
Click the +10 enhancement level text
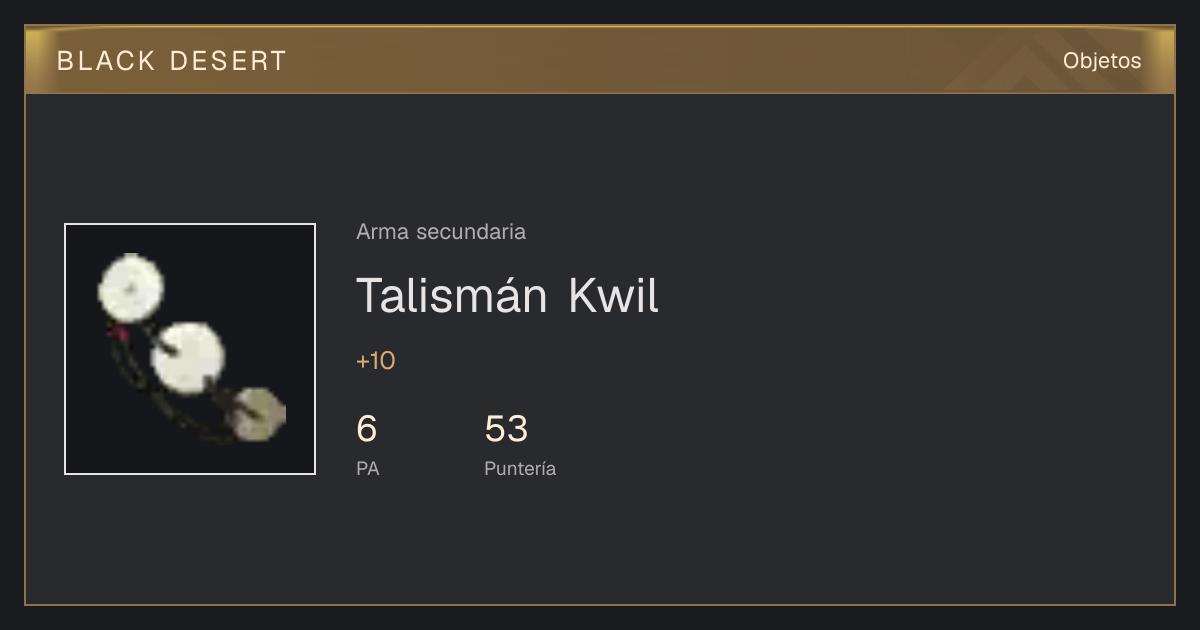[x=376, y=361]
